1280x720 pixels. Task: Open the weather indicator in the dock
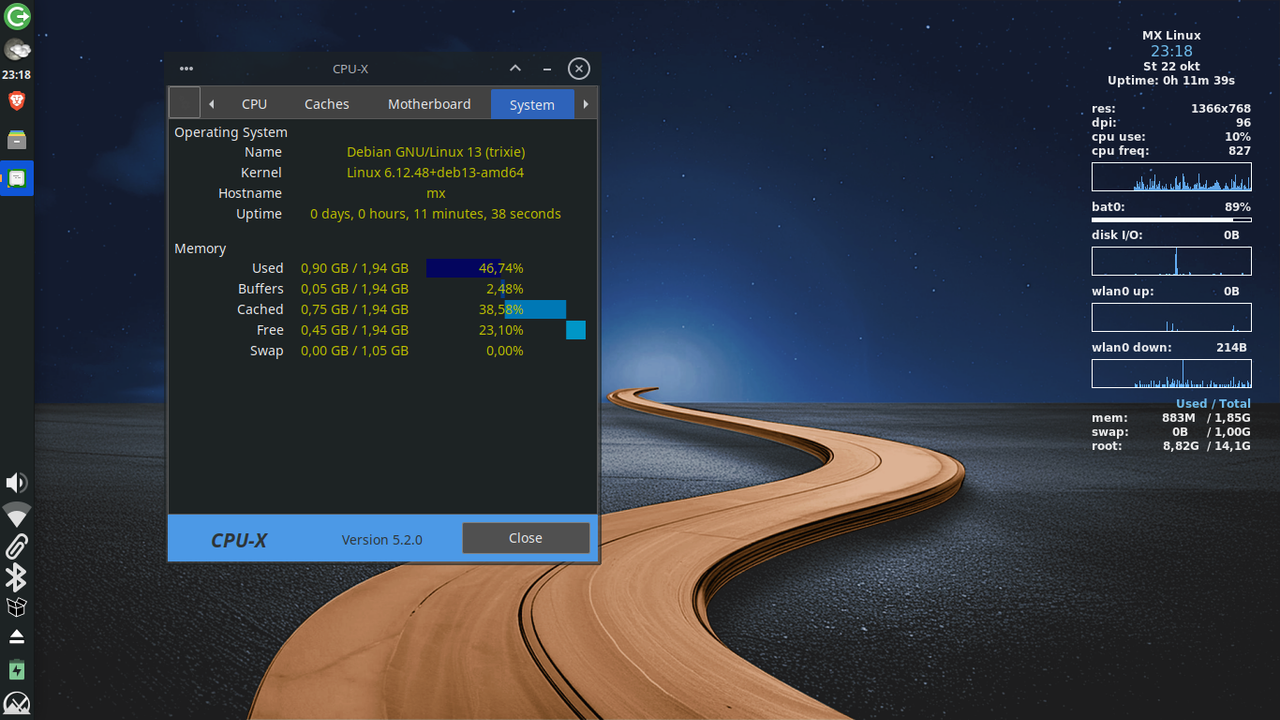(16, 49)
